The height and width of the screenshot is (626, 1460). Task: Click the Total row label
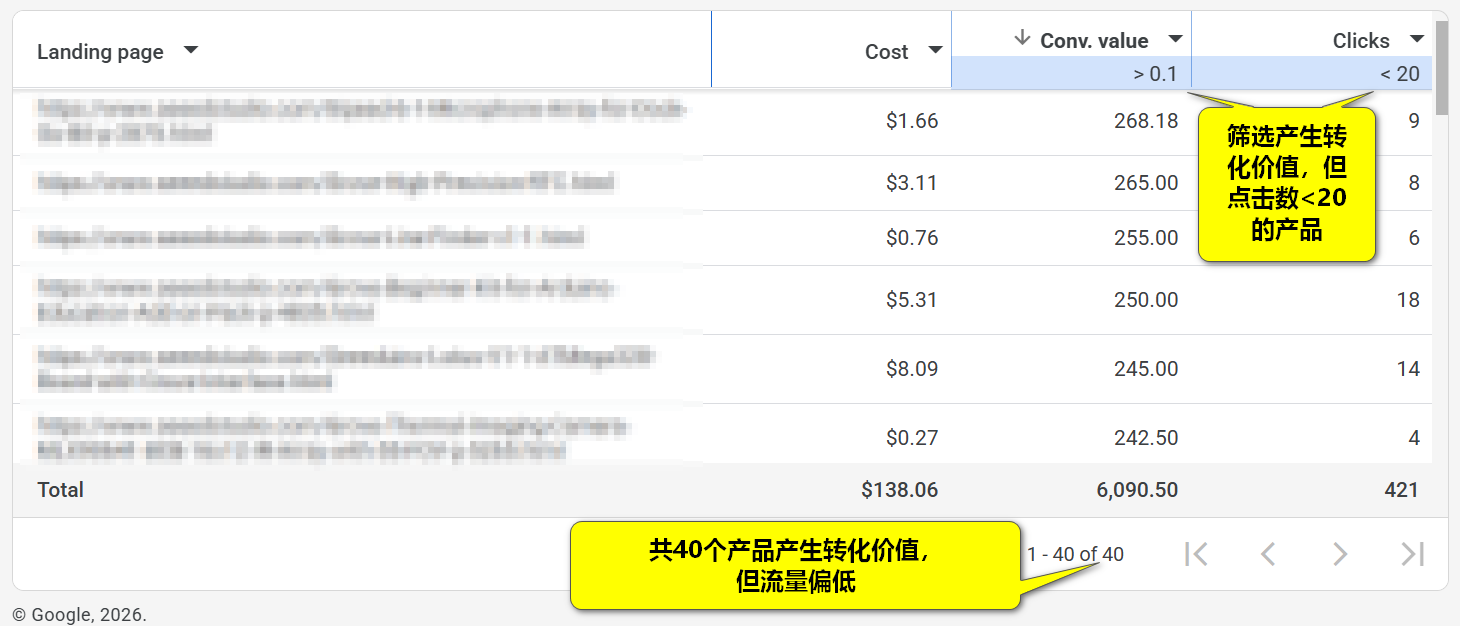point(60,490)
